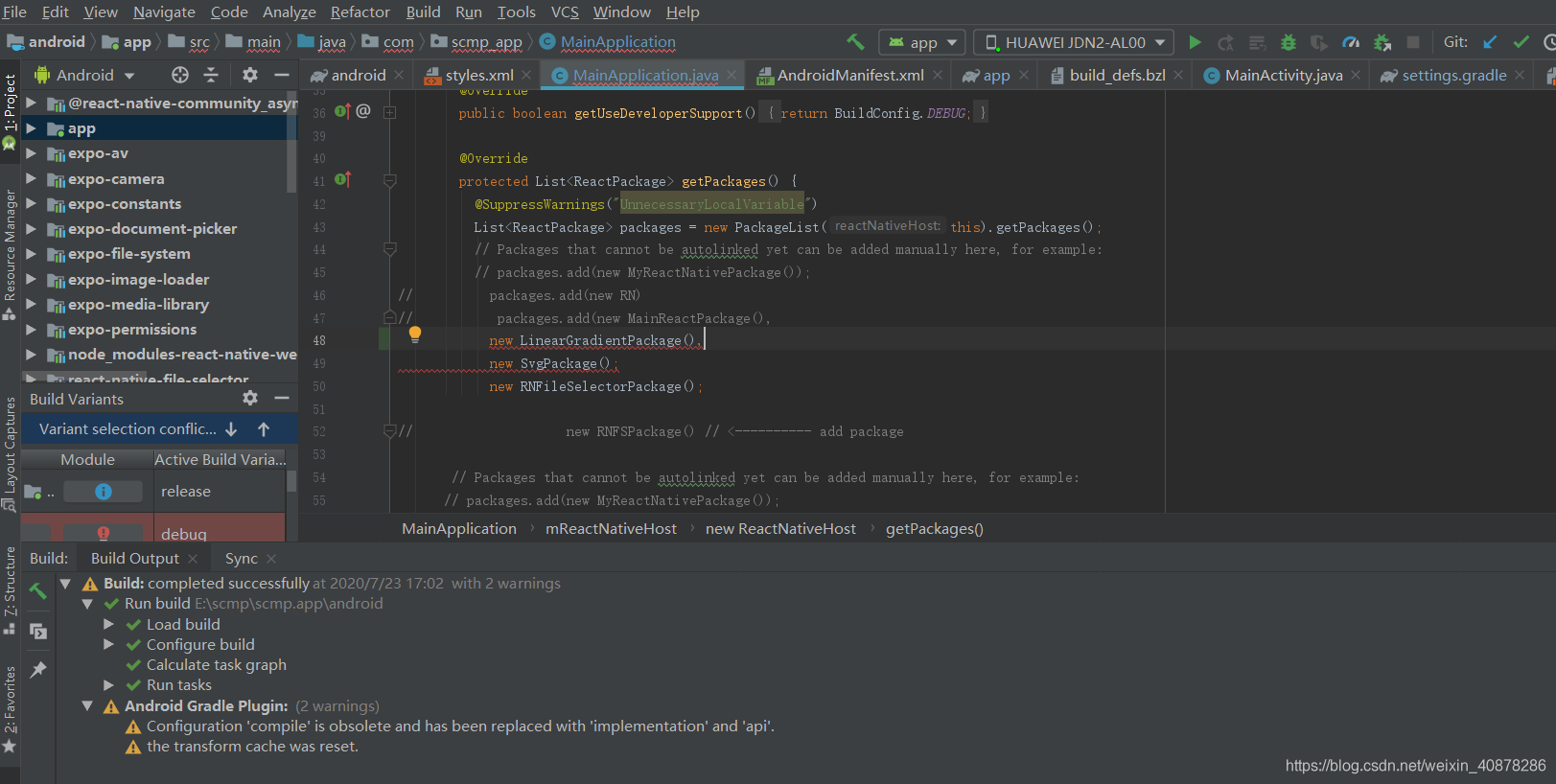Open the Layout Captures side tab
Image resolution: width=1556 pixels, height=784 pixels.
[10, 453]
